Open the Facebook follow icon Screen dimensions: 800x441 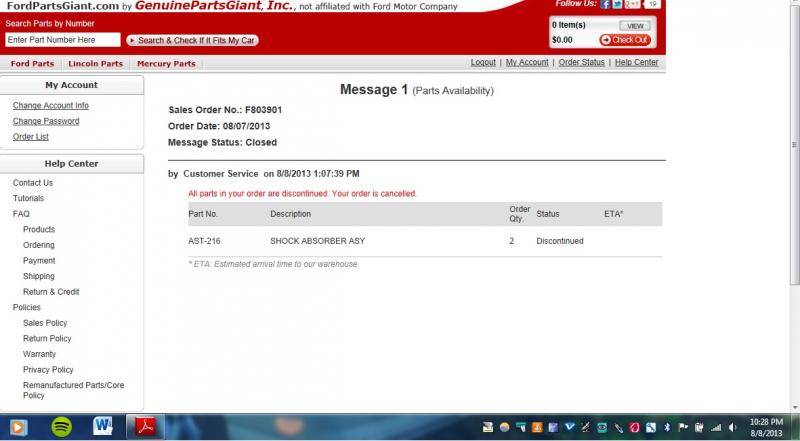[x=606, y=5]
